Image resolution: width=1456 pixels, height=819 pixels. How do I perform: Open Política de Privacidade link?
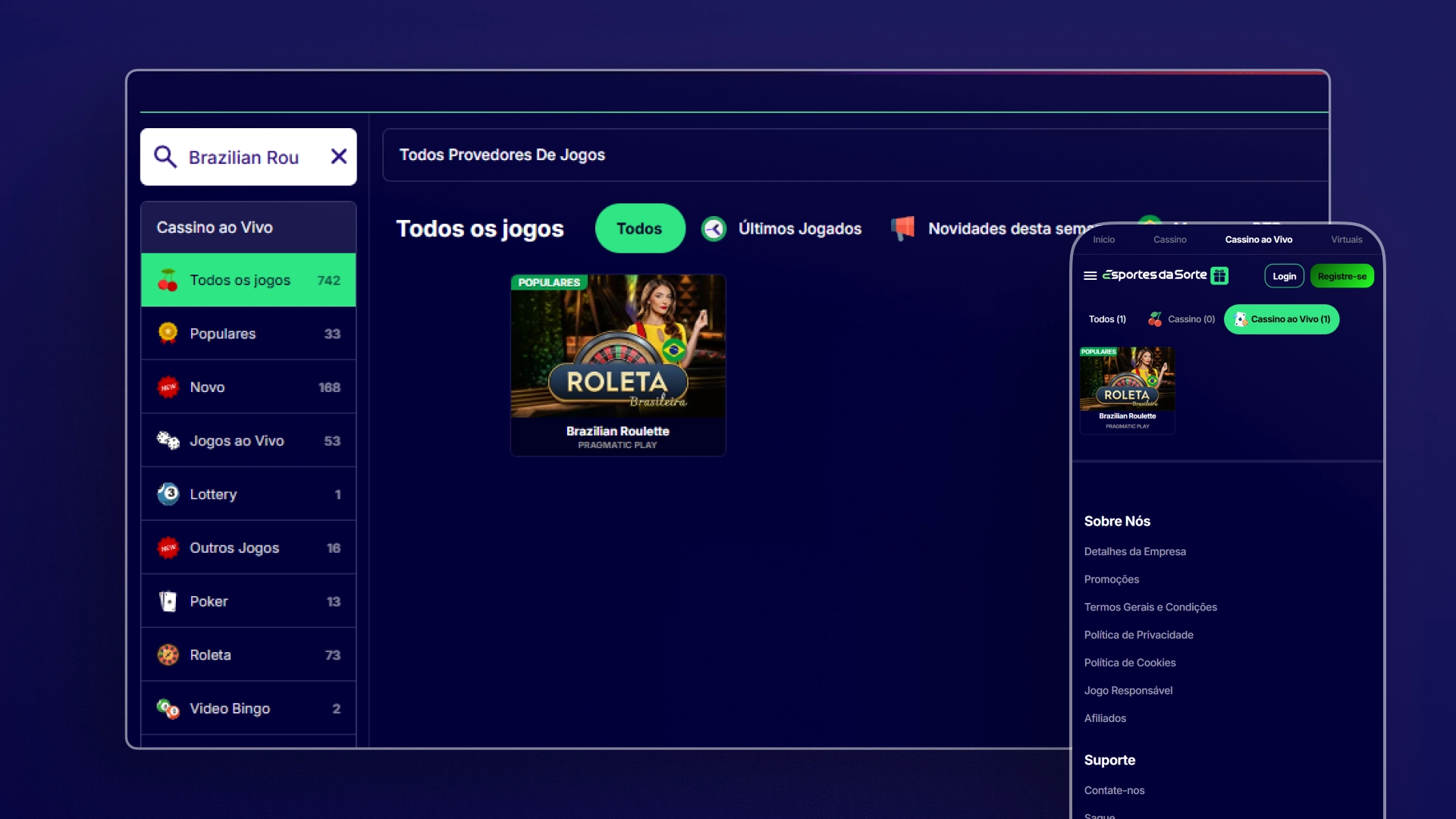pyautogui.click(x=1138, y=635)
